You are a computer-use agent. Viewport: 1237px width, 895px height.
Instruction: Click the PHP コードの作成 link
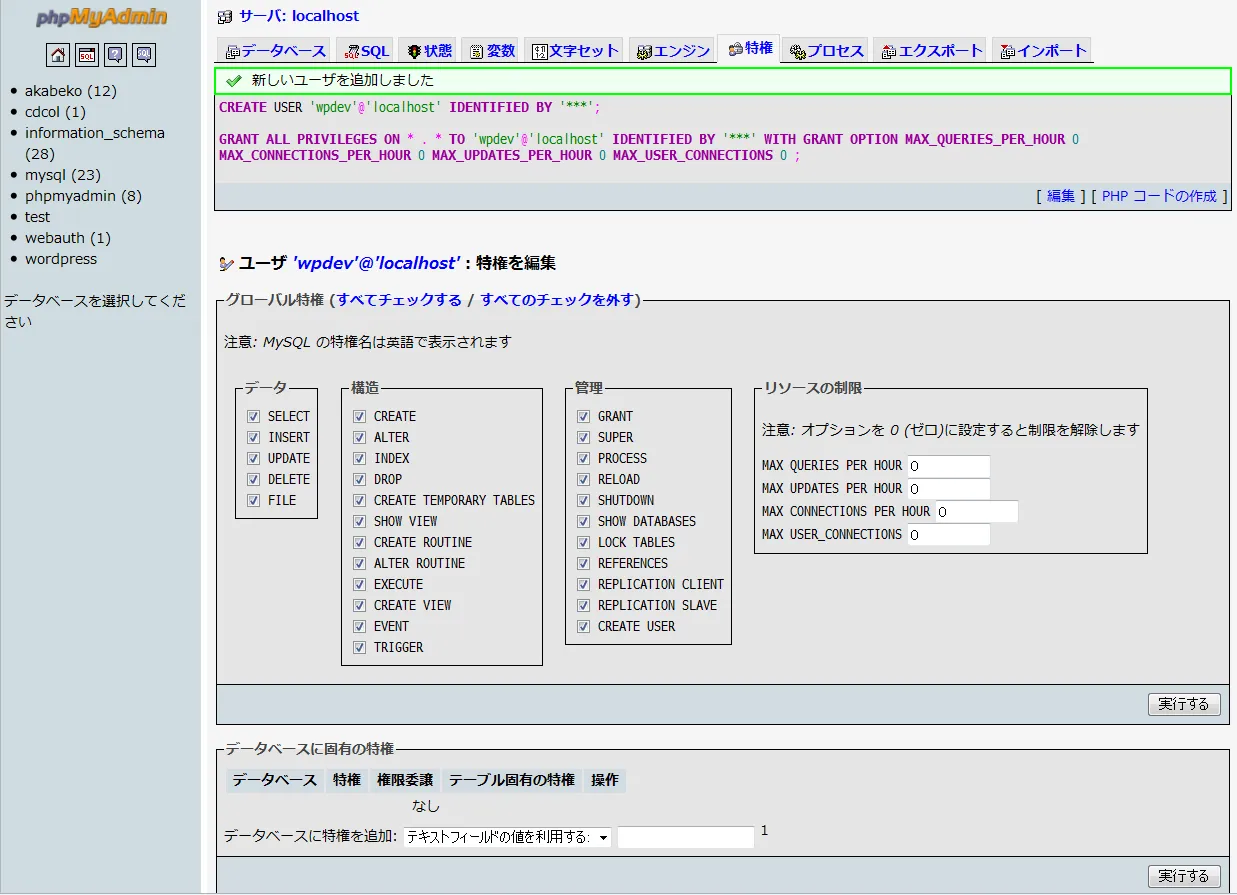(1159, 196)
